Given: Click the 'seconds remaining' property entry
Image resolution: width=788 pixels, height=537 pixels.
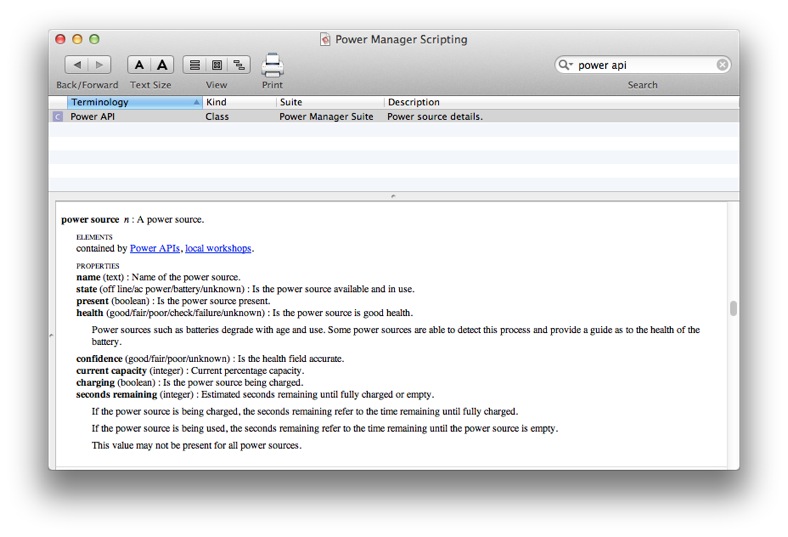Looking at the screenshot, I should click(x=255, y=394).
